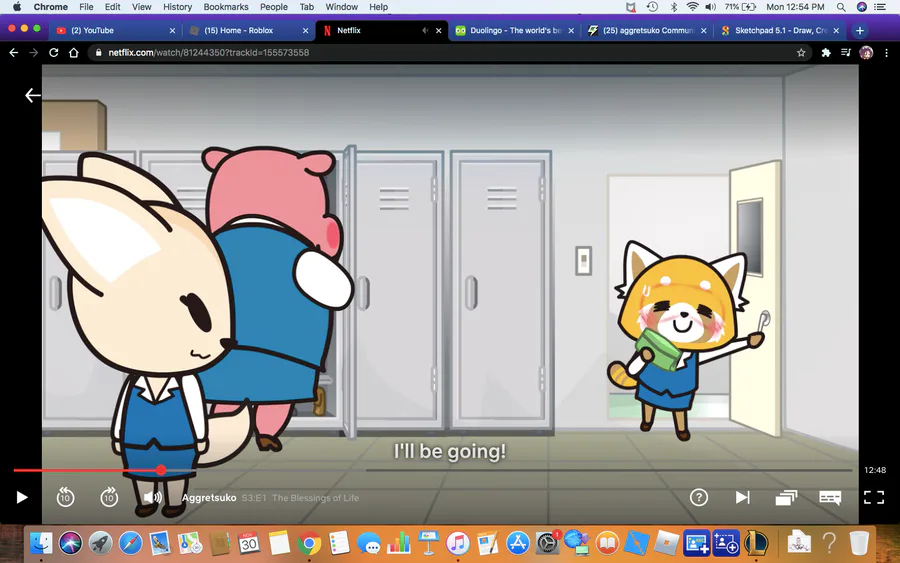Screen dimensions: 900x563
Task: Switch to the aggretsuko Community tab
Action: pyautogui.click(x=647, y=30)
